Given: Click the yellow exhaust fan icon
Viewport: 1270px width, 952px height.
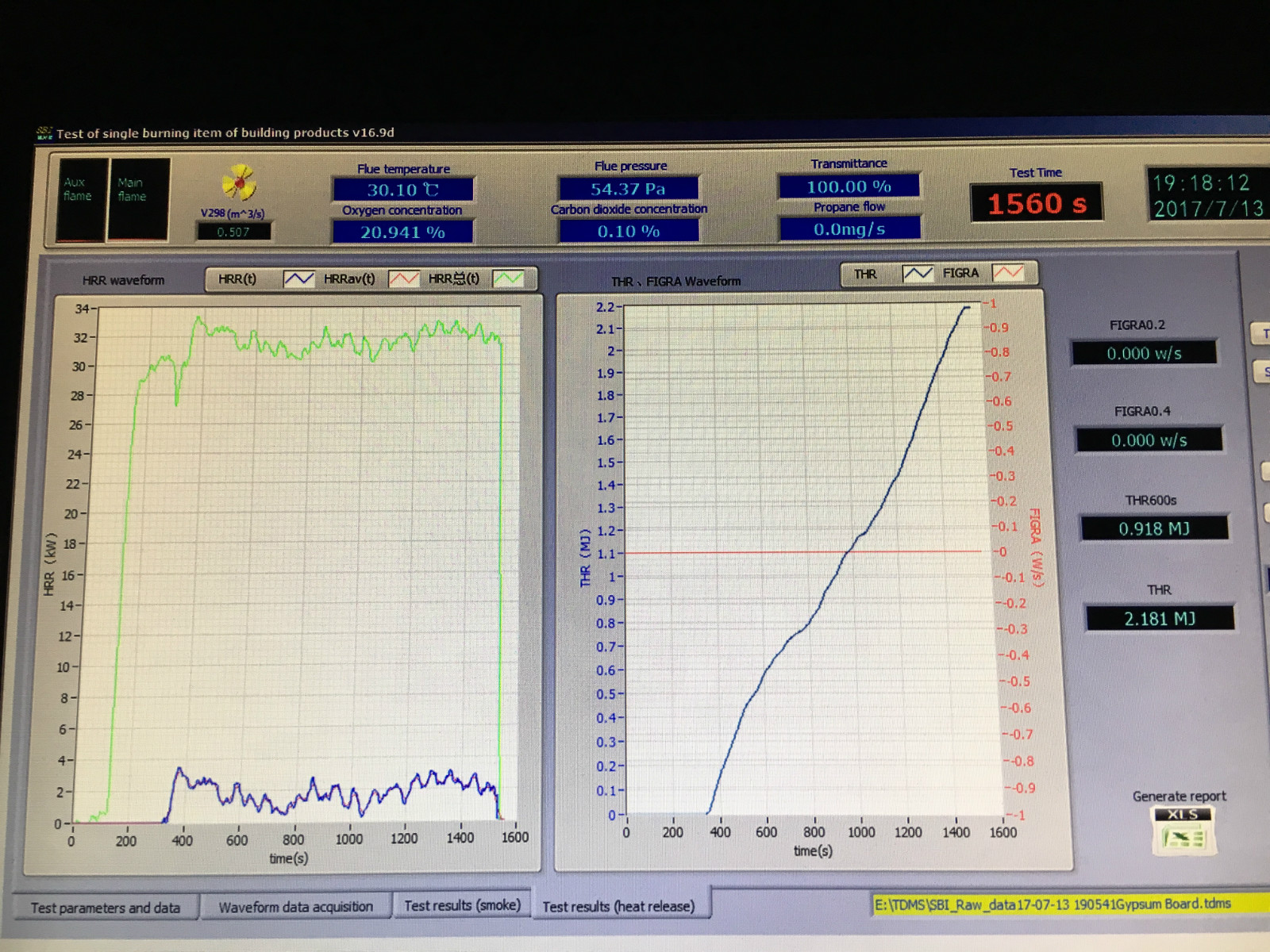Looking at the screenshot, I should coord(238,183).
